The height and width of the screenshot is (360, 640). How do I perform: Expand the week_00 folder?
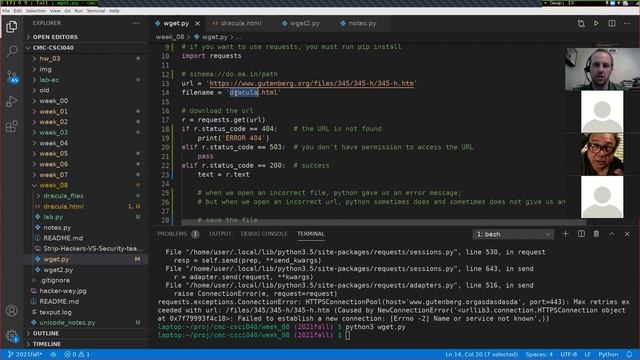click(x=53, y=101)
